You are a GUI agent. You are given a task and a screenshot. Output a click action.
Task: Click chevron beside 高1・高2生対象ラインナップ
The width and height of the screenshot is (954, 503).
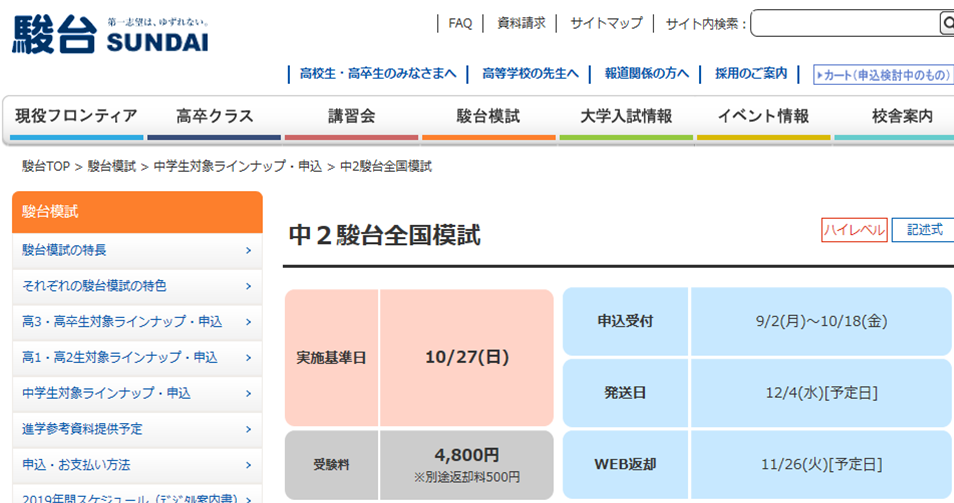248,358
